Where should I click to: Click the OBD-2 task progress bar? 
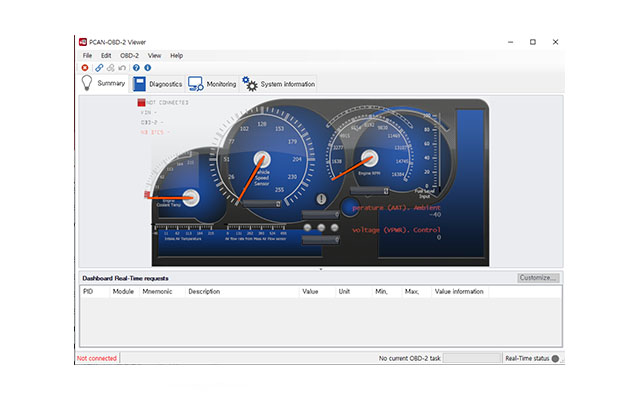coord(472,358)
